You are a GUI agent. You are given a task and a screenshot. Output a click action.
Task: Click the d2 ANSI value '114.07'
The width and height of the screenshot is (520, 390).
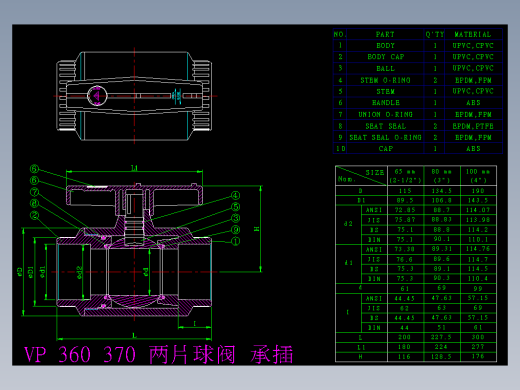click(478, 210)
